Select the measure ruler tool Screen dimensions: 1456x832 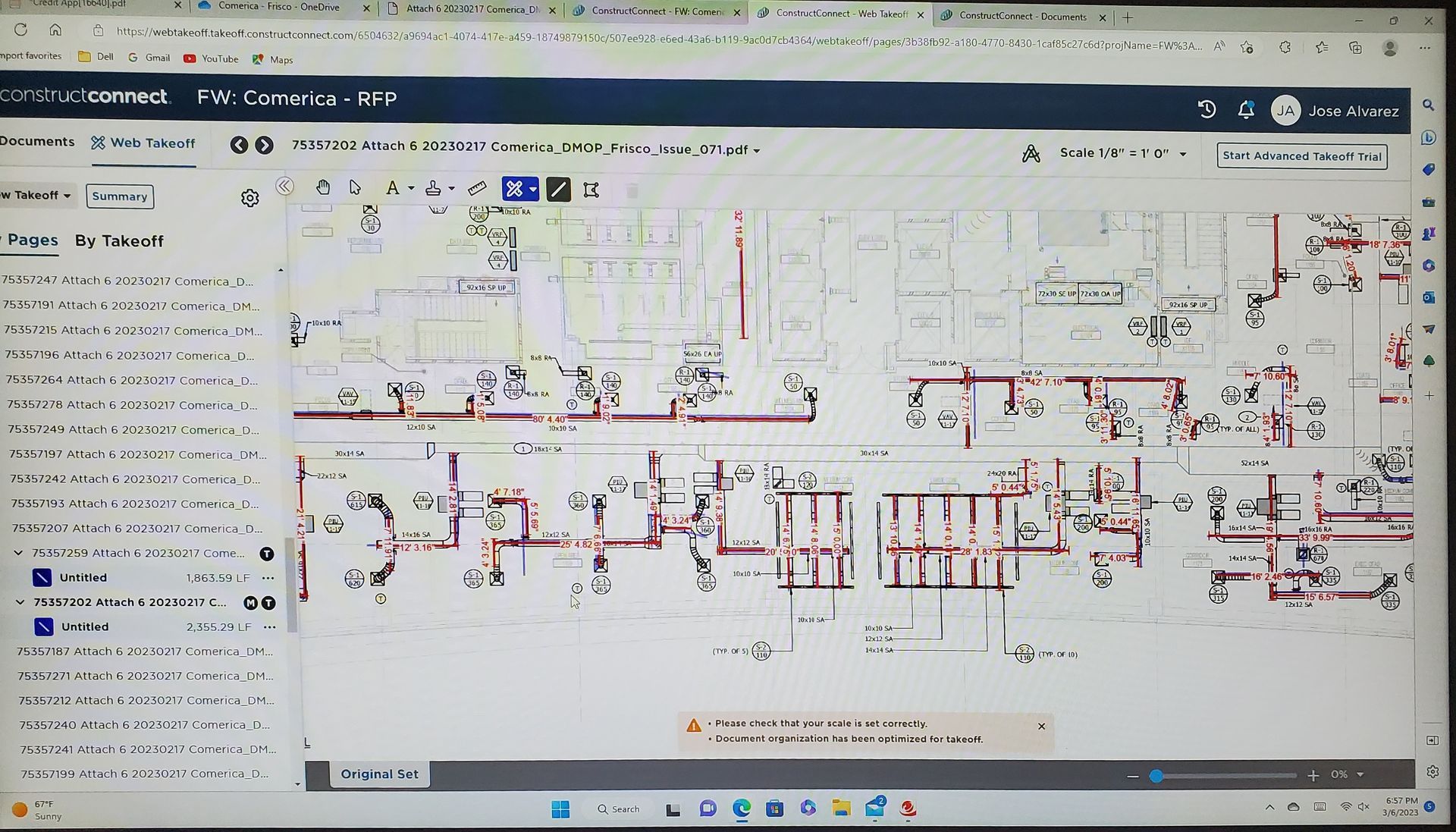(477, 187)
